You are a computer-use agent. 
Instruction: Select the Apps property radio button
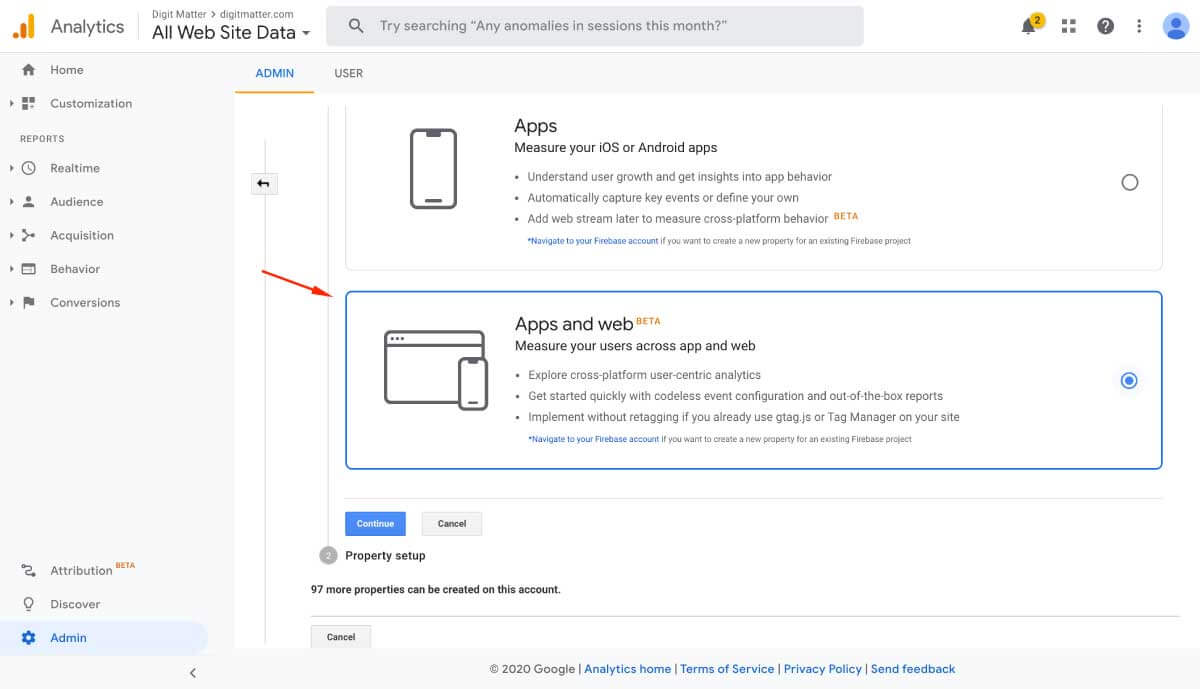tap(1130, 182)
